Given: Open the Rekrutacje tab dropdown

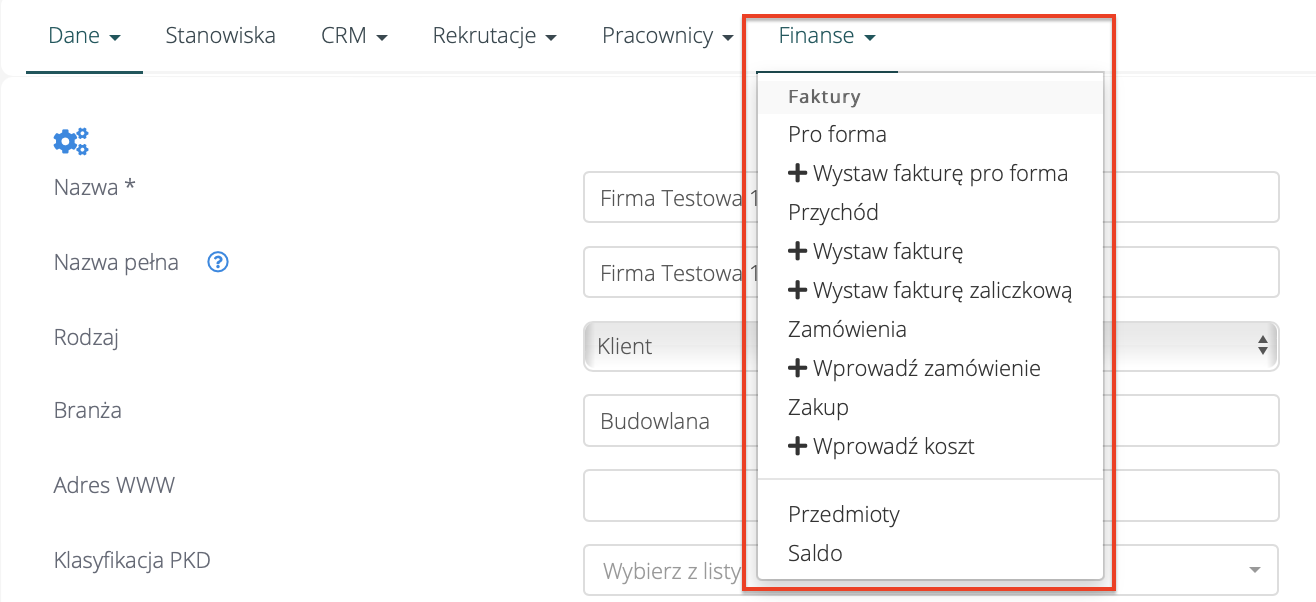Looking at the screenshot, I should click(x=494, y=36).
